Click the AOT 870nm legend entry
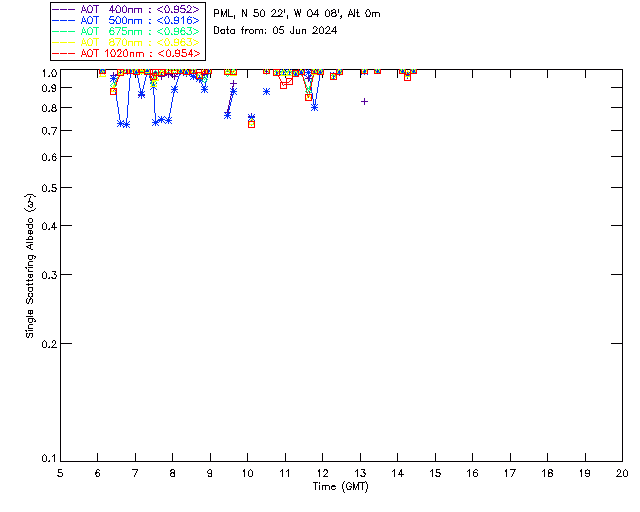Viewport: 640px width, 512px height. [127, 42]
